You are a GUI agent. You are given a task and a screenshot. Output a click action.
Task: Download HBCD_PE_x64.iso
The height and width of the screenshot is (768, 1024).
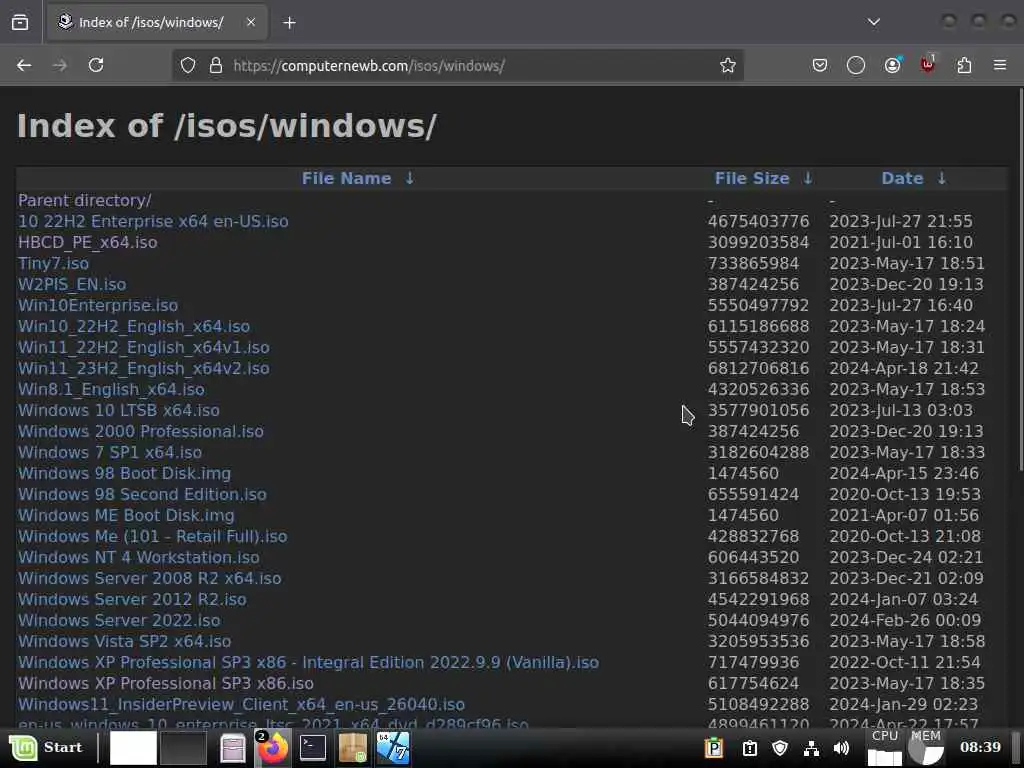[88, 242]
